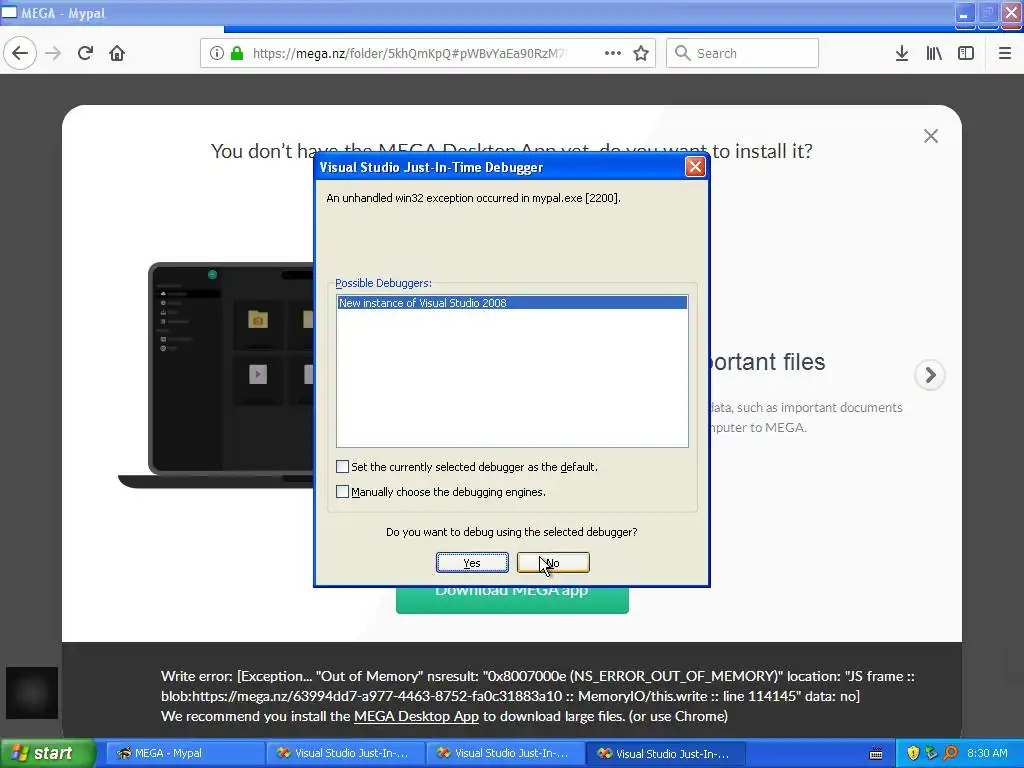Check Set the currently selected debugger as default
This screenshot has height=768, width=1024.
(x=342, y=467)
